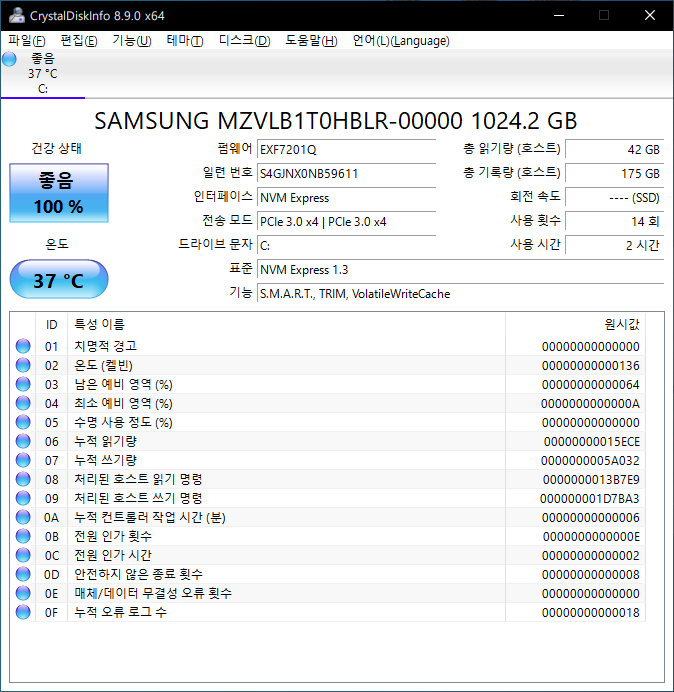
Task: Click the firmware field EXF7201Q
Action: click(x=346, y=150)
